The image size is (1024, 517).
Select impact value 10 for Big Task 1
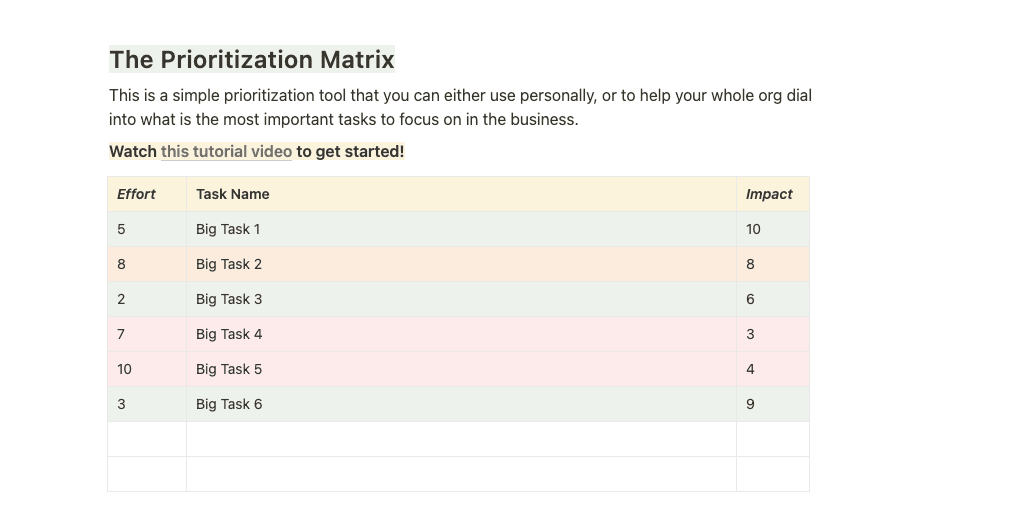click(x=754, y=229)
